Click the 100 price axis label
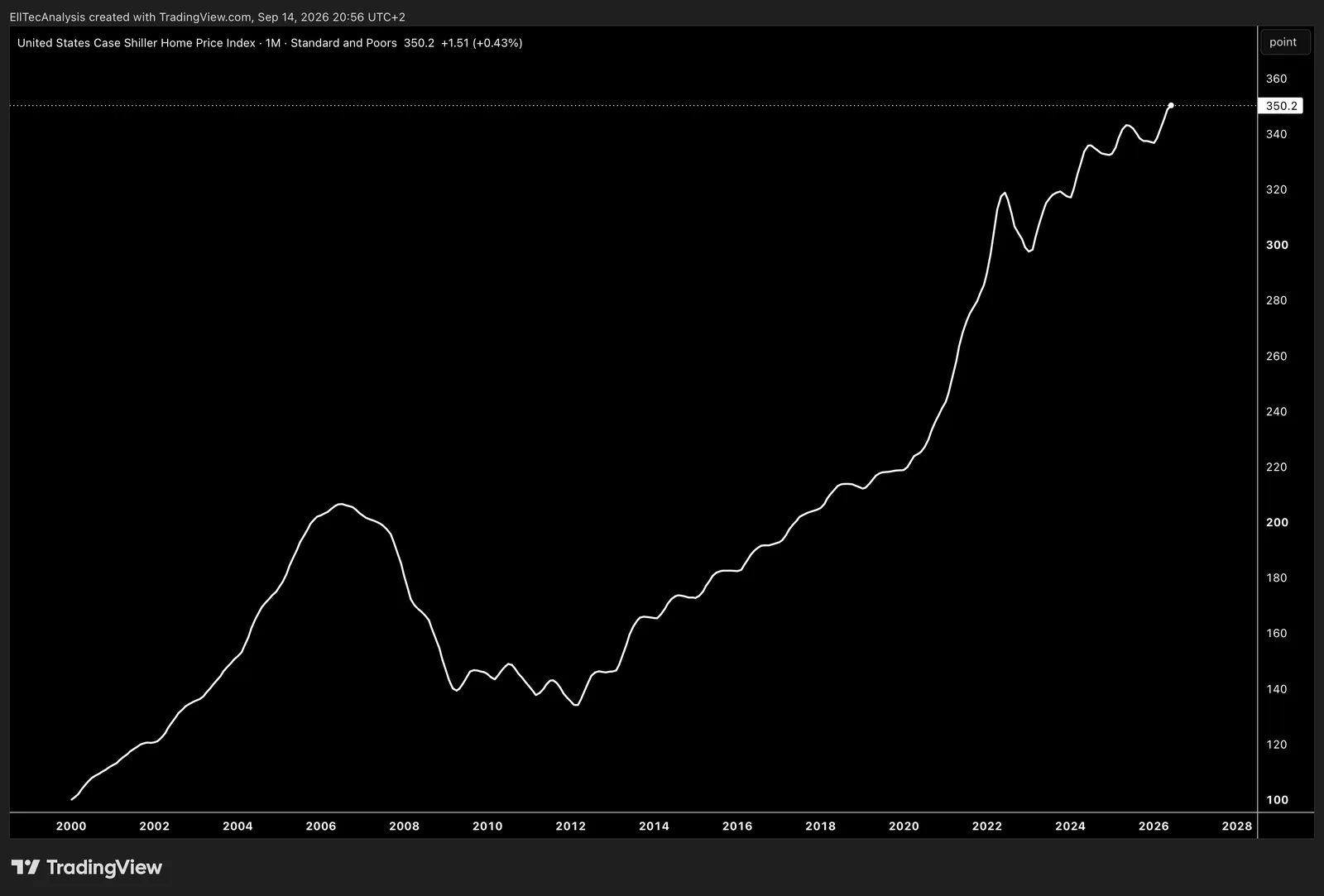Image resolution: width=1324 pixels, height=896 pixels. coord(1277,800)
